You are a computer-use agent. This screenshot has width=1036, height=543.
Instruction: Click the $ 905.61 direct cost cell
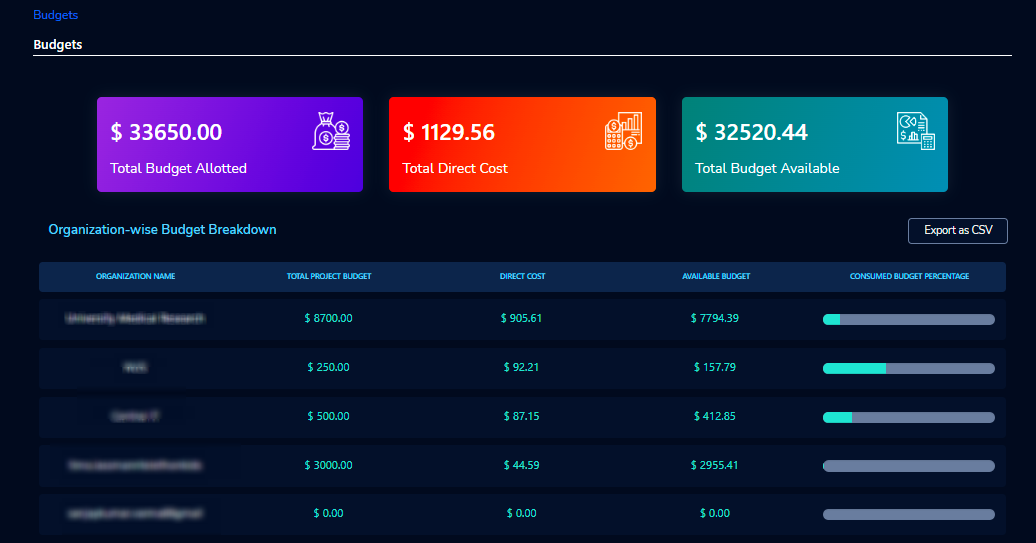(x=521, y=318)
